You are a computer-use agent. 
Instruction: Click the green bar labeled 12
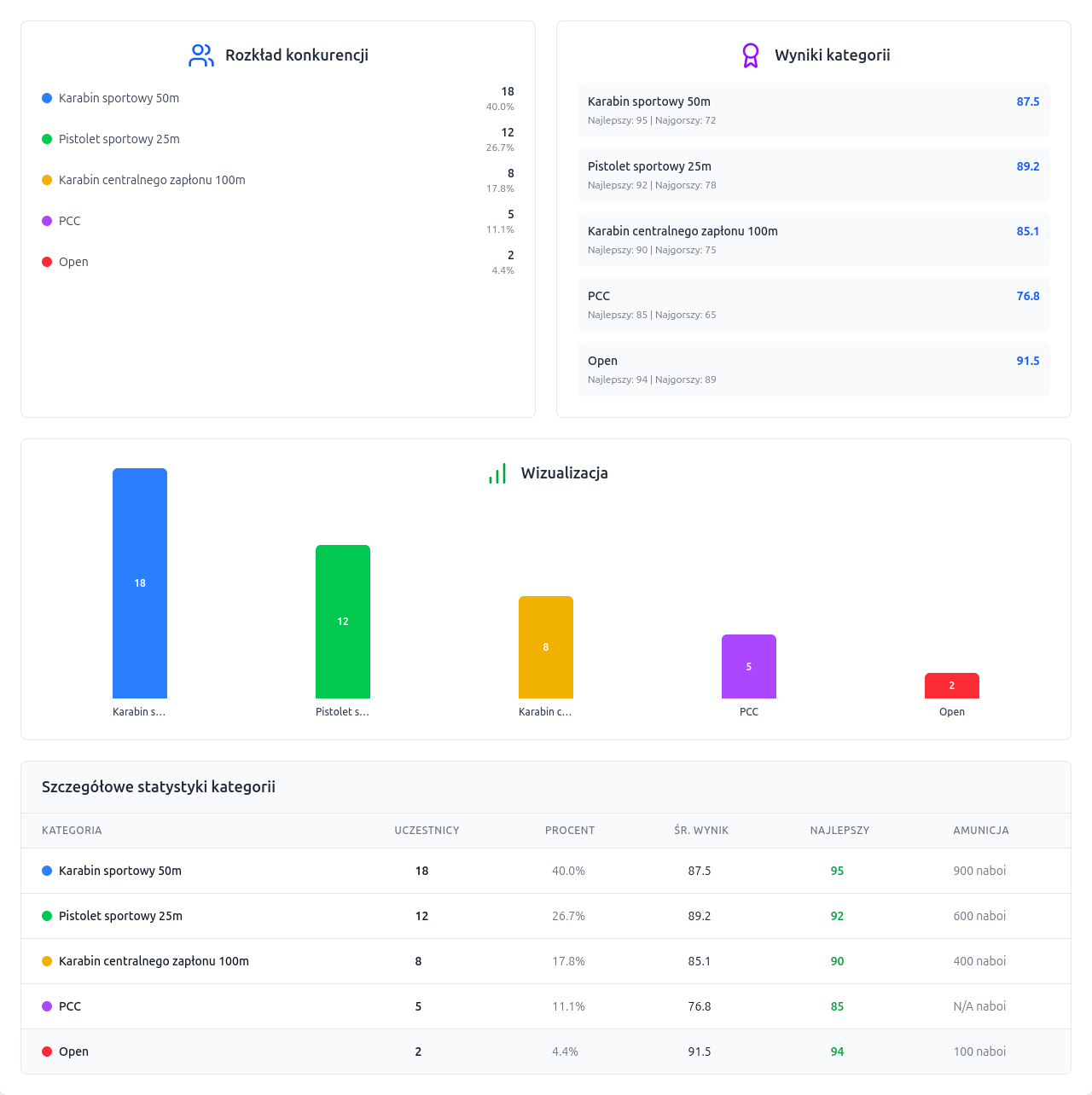[343, 622]
